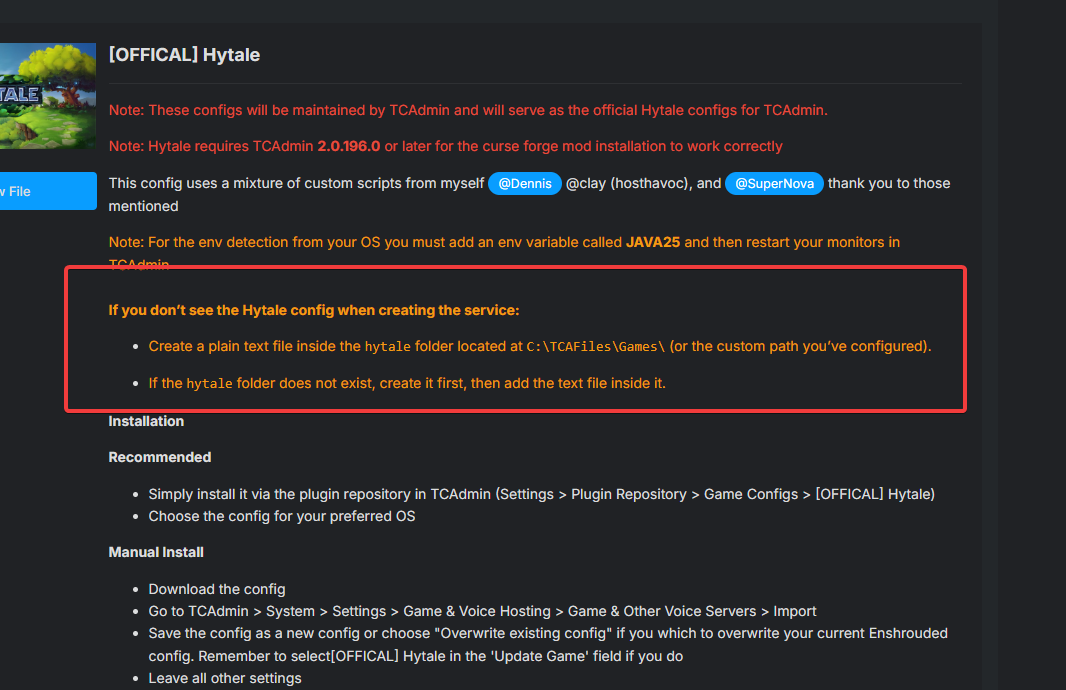This screenshot has height=690, width=1066.
Task: Click the bold JAVA25 variable name
Action: tap(653, 242)
